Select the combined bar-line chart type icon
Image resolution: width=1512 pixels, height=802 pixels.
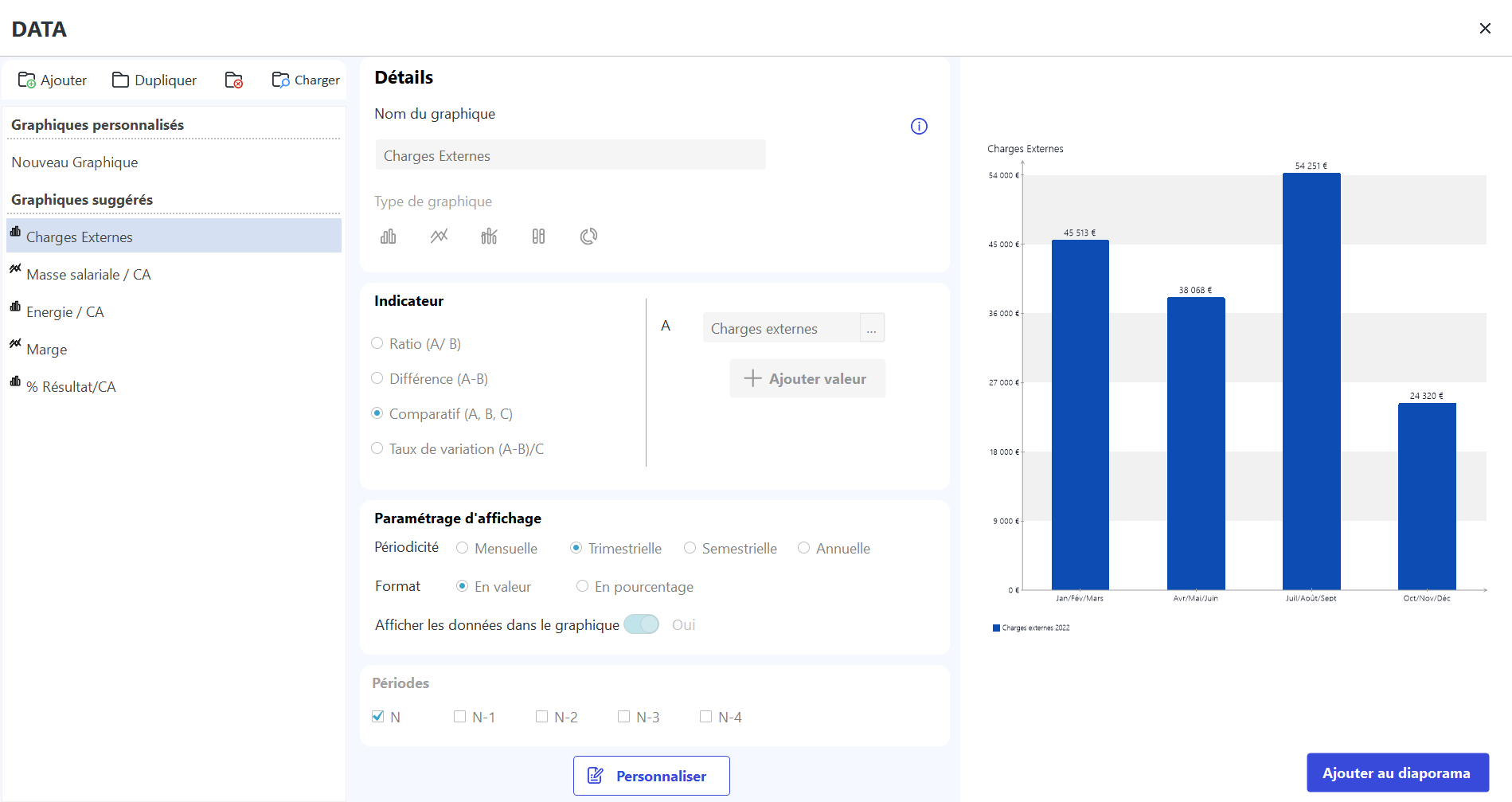click(x=489, y=236)
